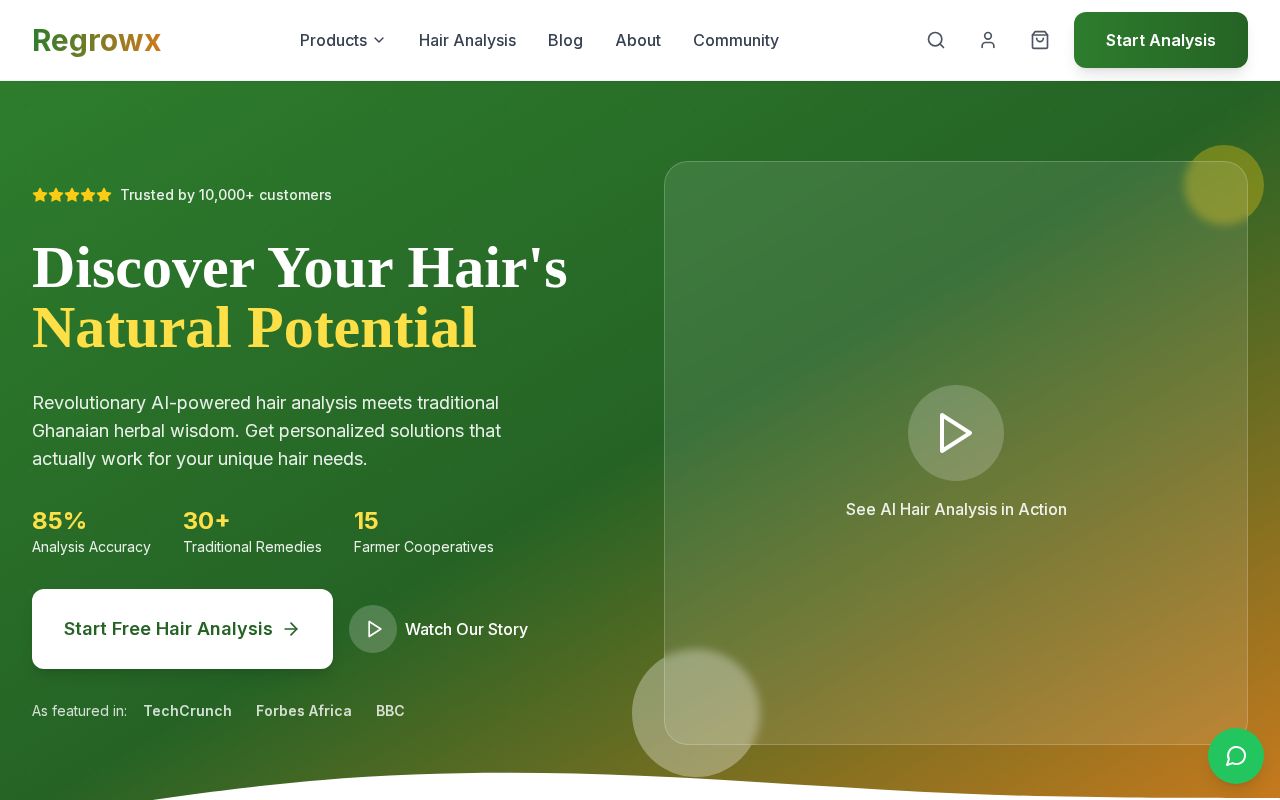The height and width of the screenshot is (800, 1280).
Task: Click the 30+ Traditional Remedies stat
Action: (252, 532)
